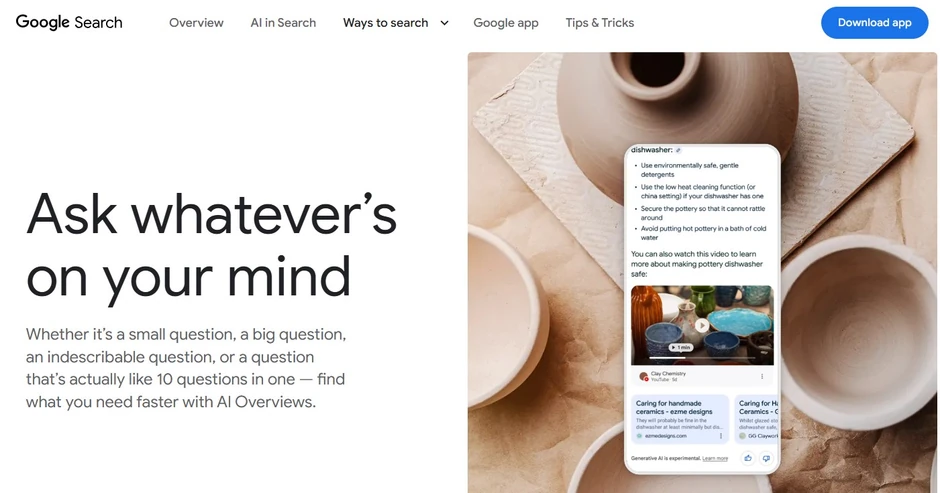Play the pottery video in phone mockup
940x493 pixels.
point(702,325)
